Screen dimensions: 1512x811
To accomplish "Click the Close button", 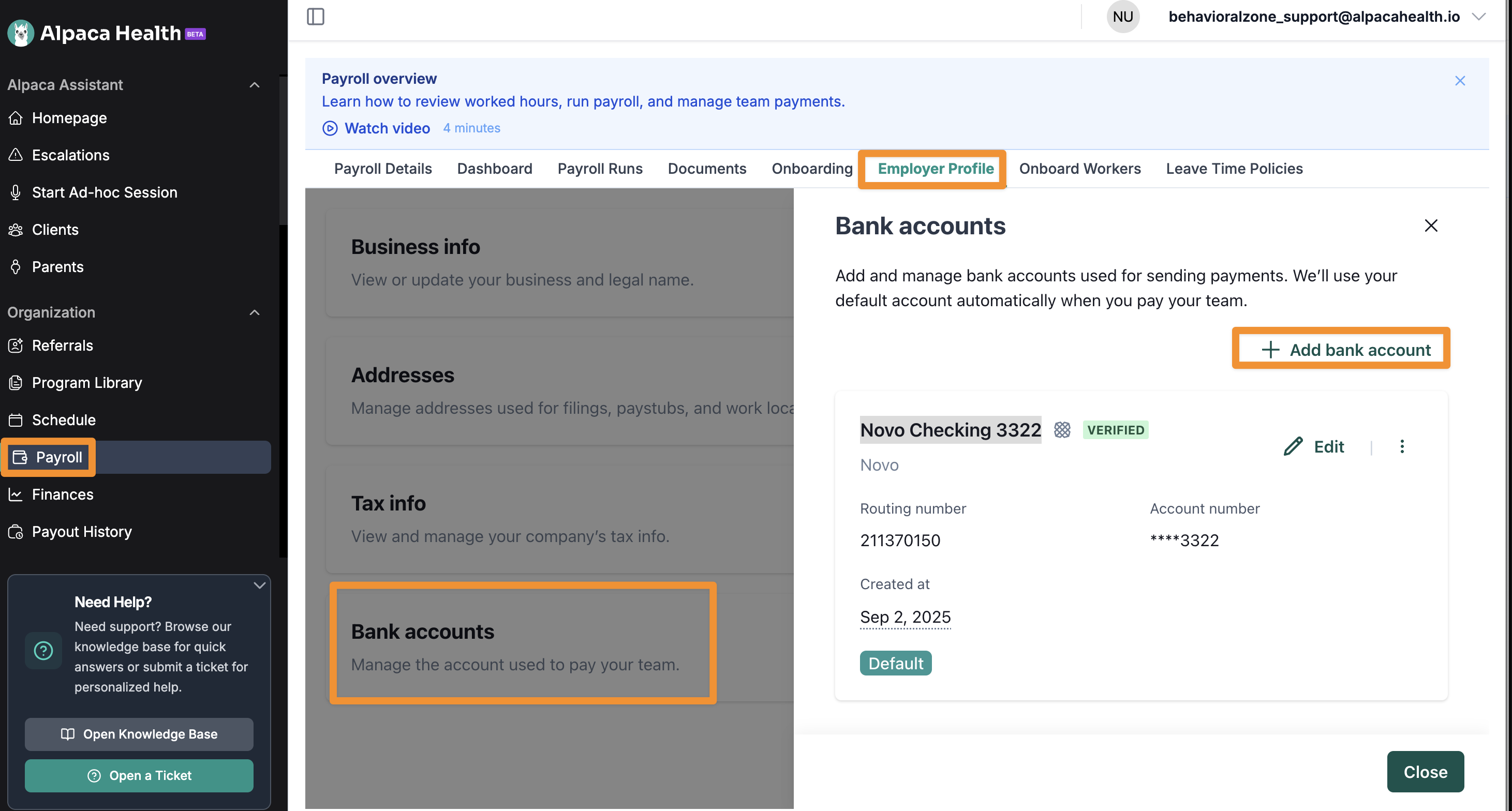I will (1425, 772).
